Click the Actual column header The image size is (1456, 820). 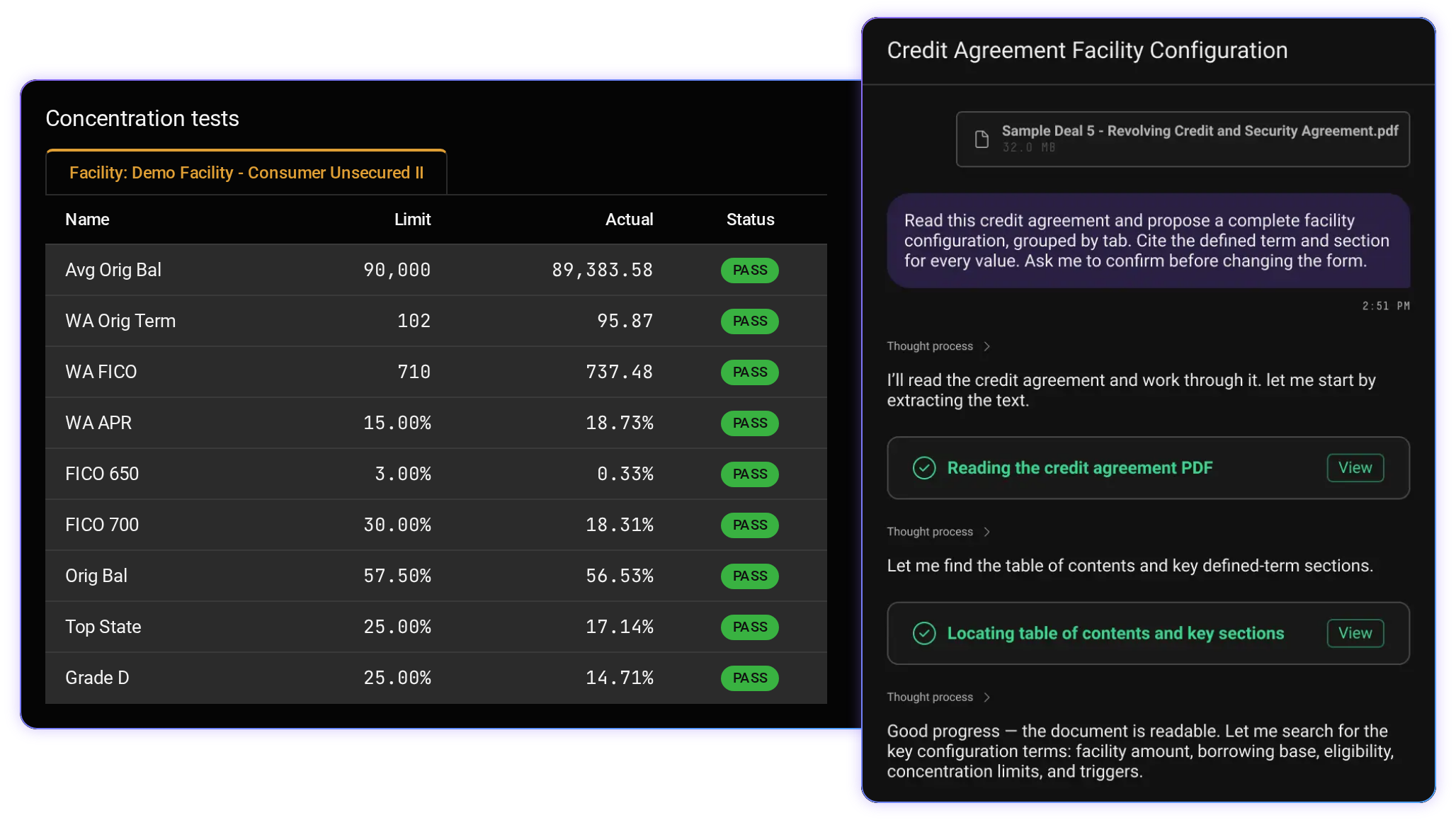coord(629,220)
